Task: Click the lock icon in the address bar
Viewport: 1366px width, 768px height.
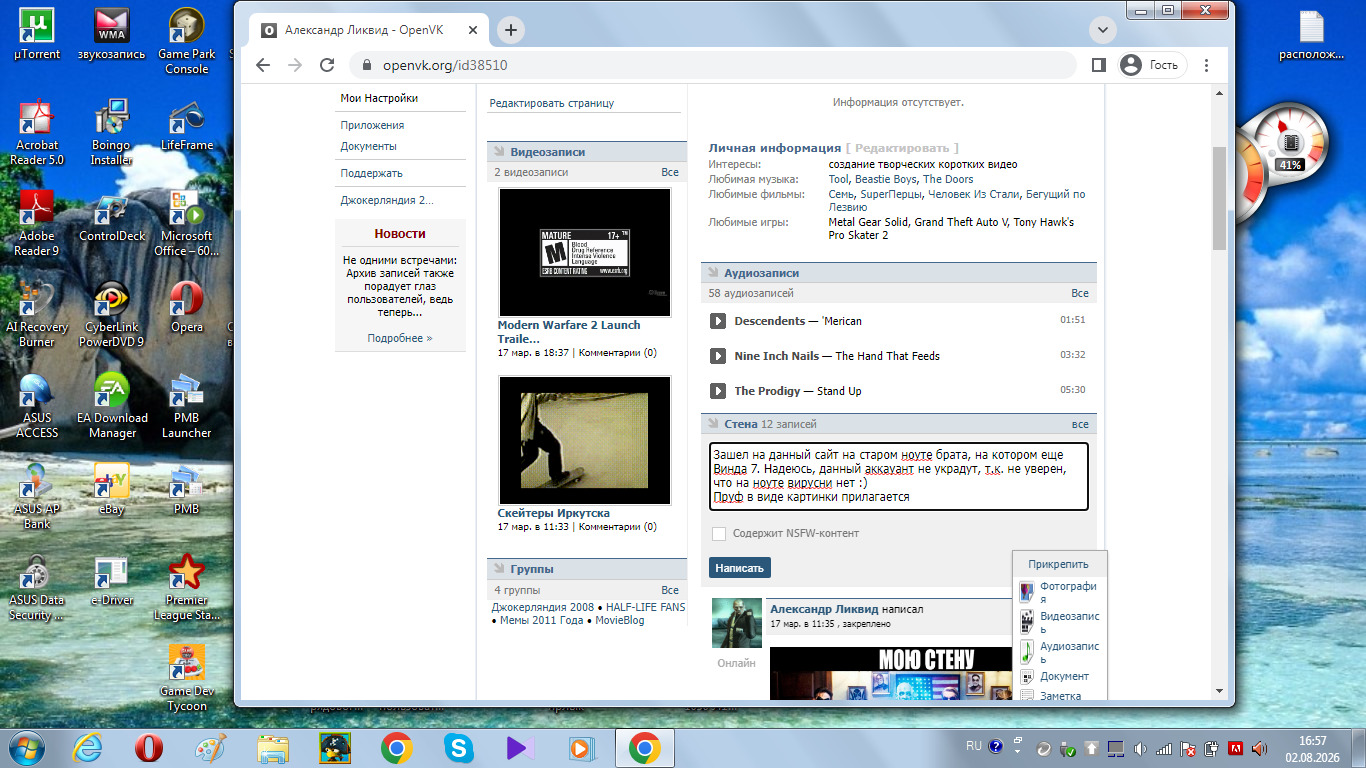Action: [365, 65]
